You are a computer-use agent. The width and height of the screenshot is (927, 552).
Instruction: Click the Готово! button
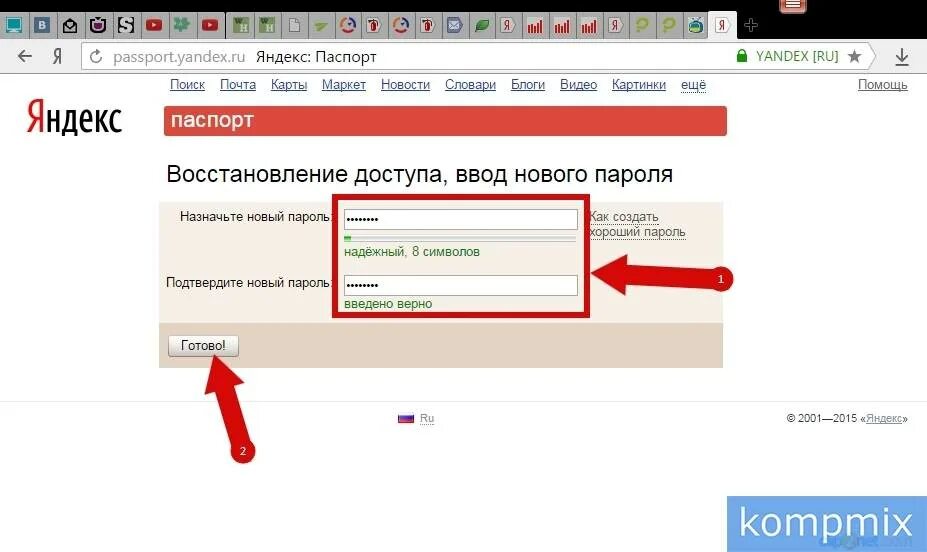pos(203,346)
